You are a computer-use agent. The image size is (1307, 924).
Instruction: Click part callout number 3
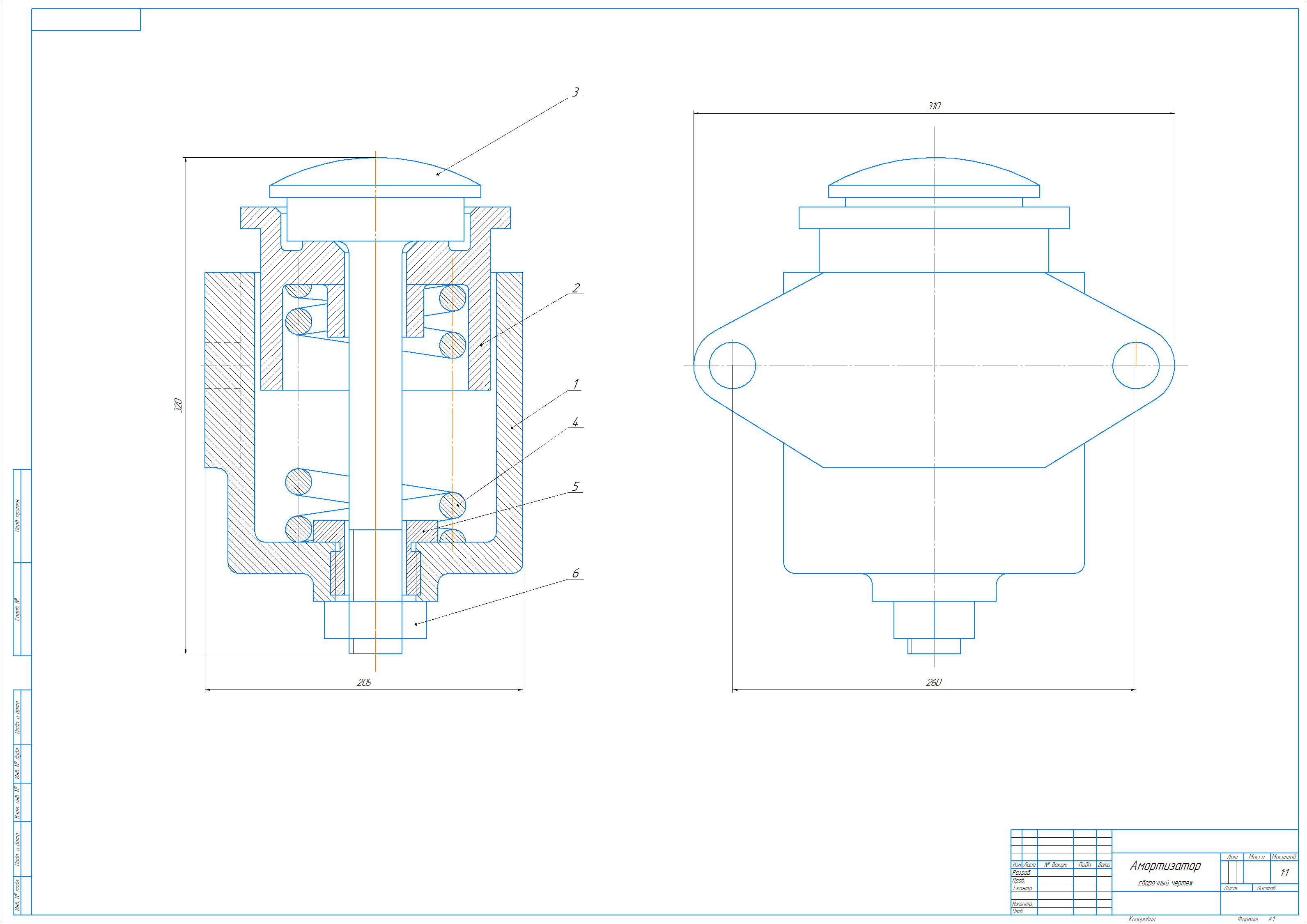576,92
